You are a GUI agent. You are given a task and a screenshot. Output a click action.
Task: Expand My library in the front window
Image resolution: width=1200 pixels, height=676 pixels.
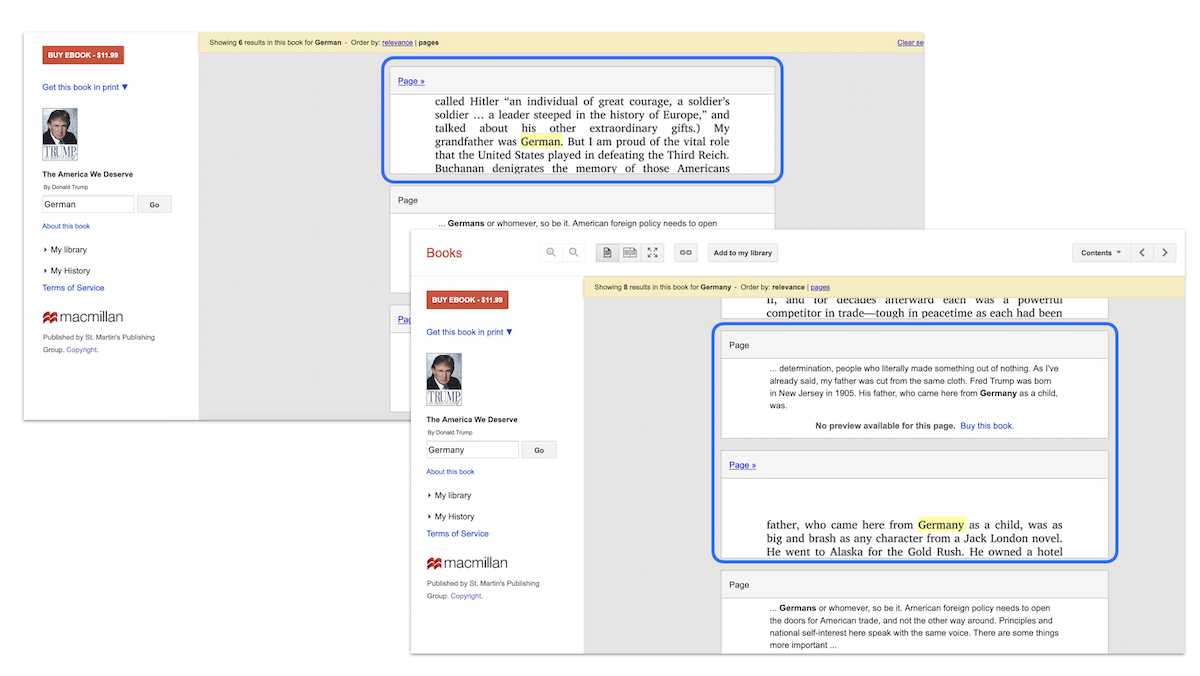point(452,495)
